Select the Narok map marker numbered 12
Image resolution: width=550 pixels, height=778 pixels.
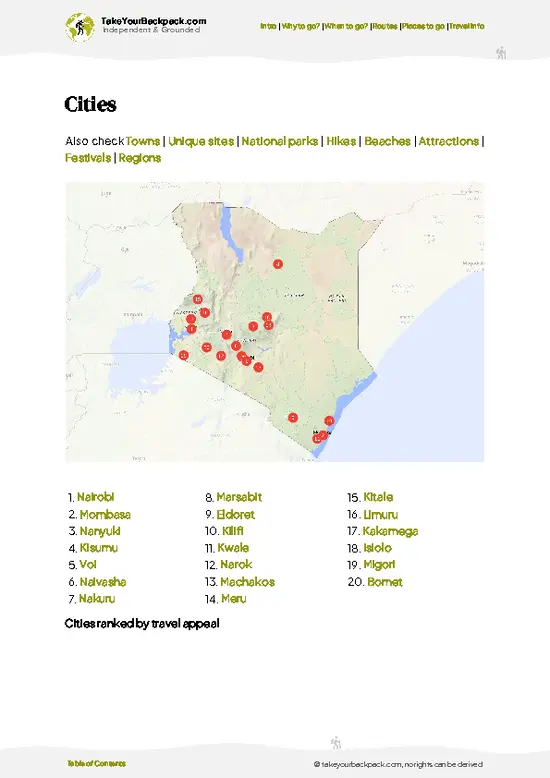tap(221, 356)
